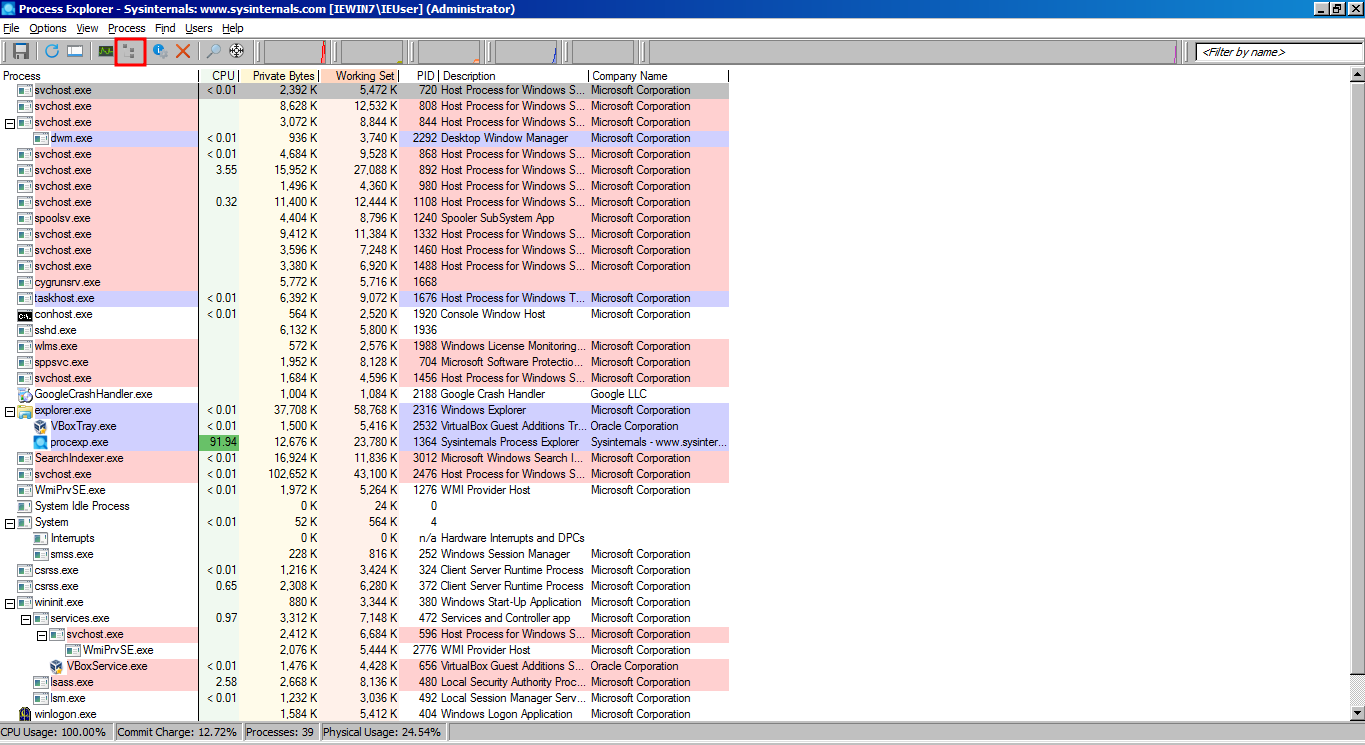The height and width of the screenshot is (745, 1365).
Task: Open the Find menu
Action: click(165, 28)
